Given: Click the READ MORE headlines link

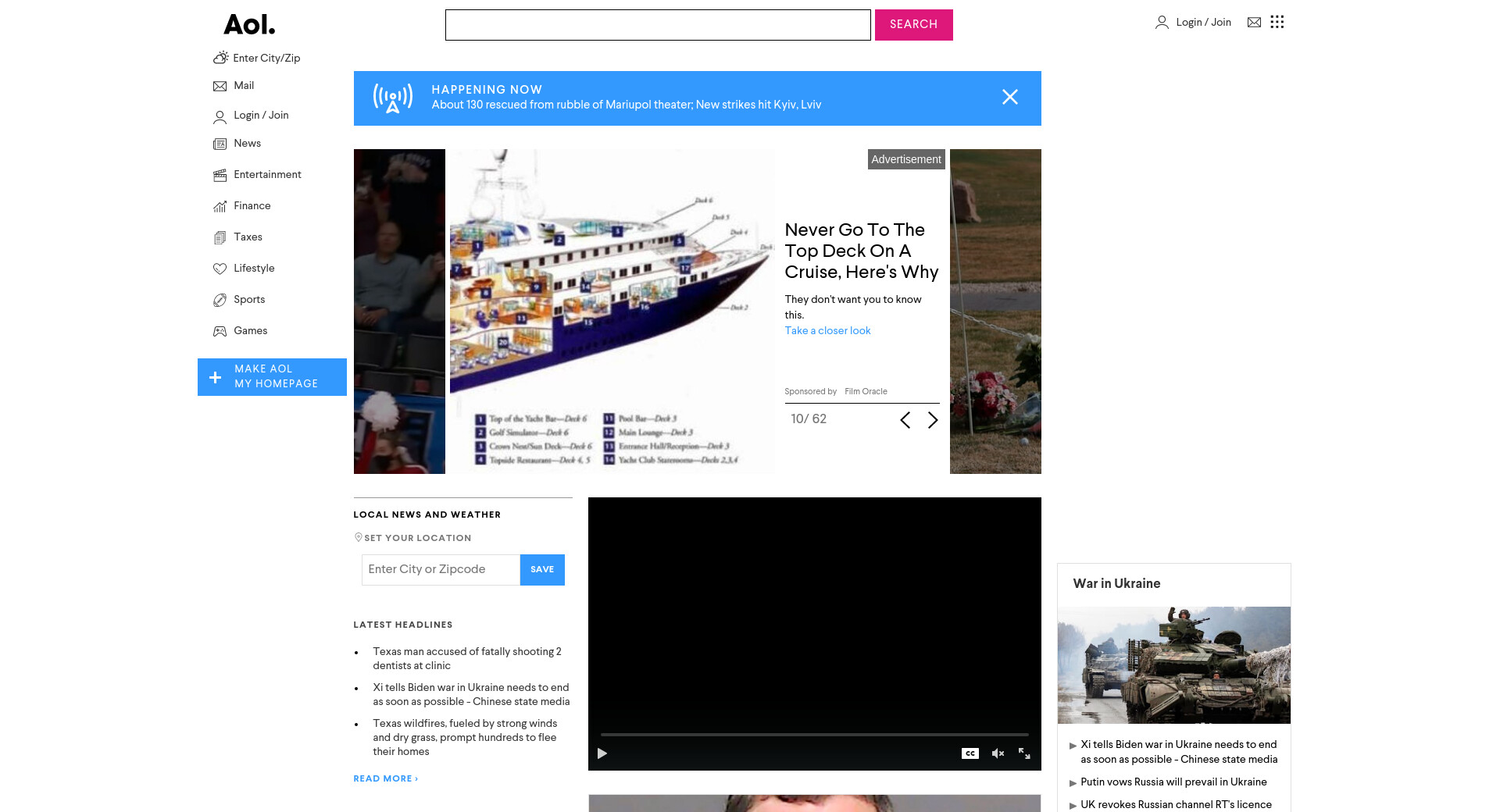Looking at the screenshot, I should coord(386,778).
